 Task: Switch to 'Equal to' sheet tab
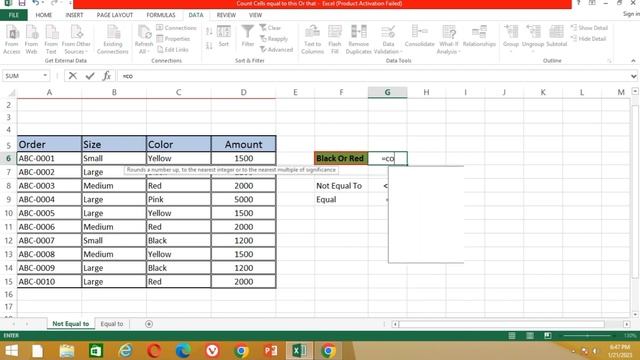[112, 324]
